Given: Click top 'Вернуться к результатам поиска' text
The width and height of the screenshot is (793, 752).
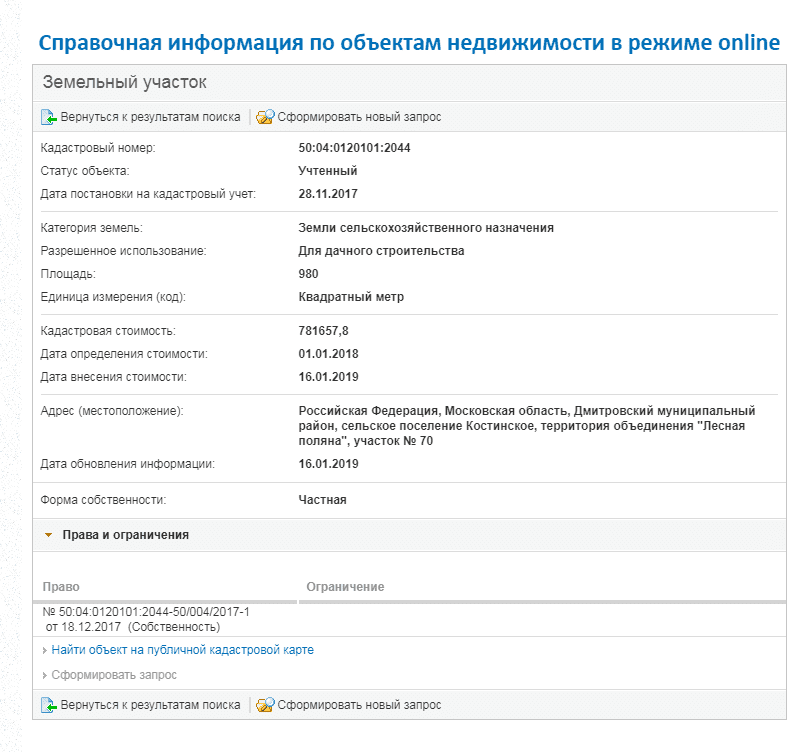Looking at the screenshot, I should pos(150,117).
